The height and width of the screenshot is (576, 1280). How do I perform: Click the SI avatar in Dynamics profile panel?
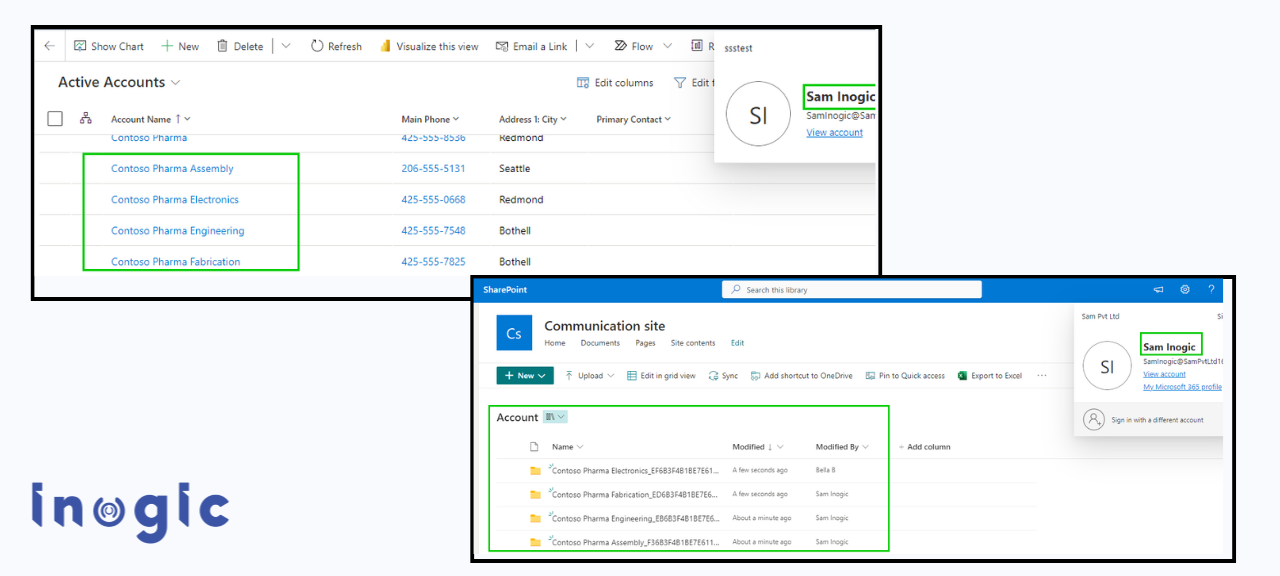coord(758,114)
